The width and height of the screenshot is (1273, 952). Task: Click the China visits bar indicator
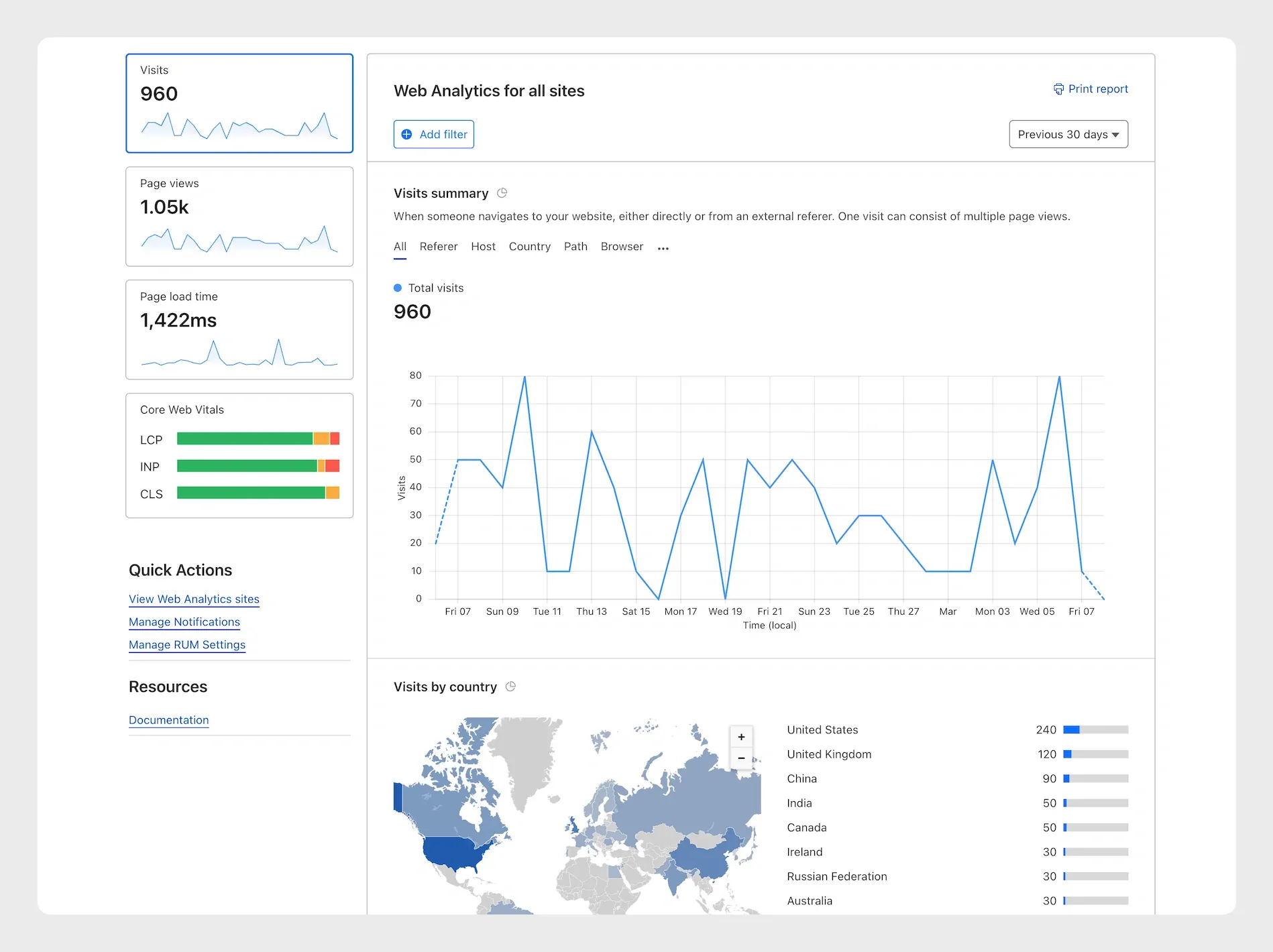[1096, 778]
